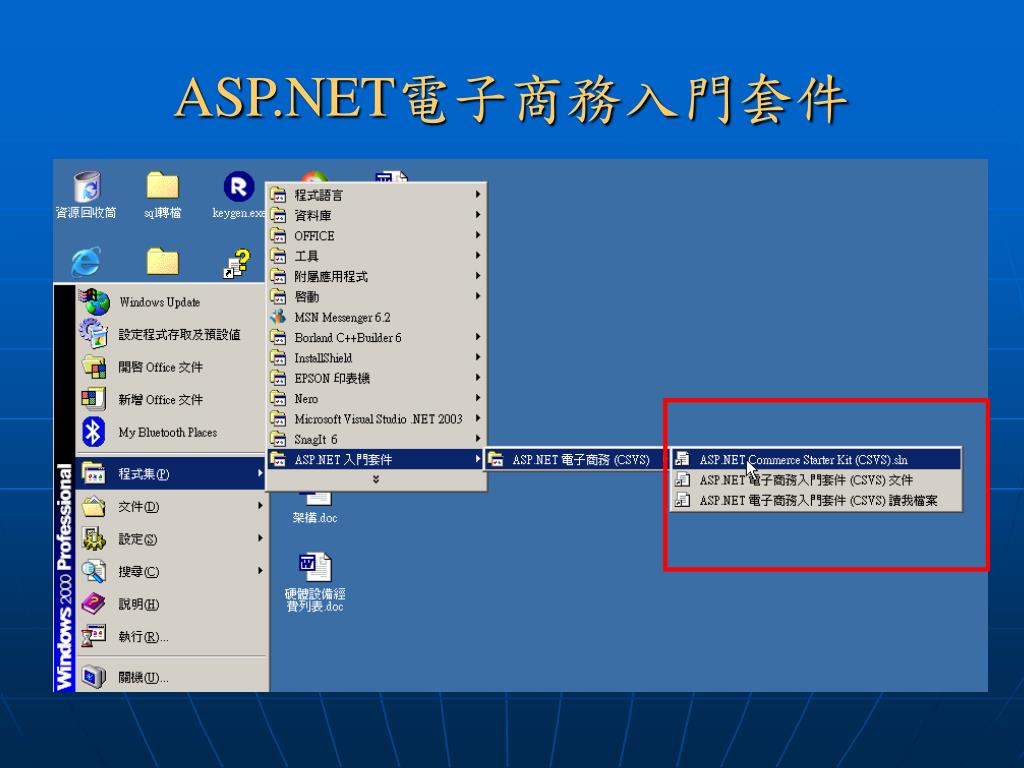Expand the 資料庫 submenu arrow
The width and height of the screenshot is (1024, 768).
coord(478,215)
